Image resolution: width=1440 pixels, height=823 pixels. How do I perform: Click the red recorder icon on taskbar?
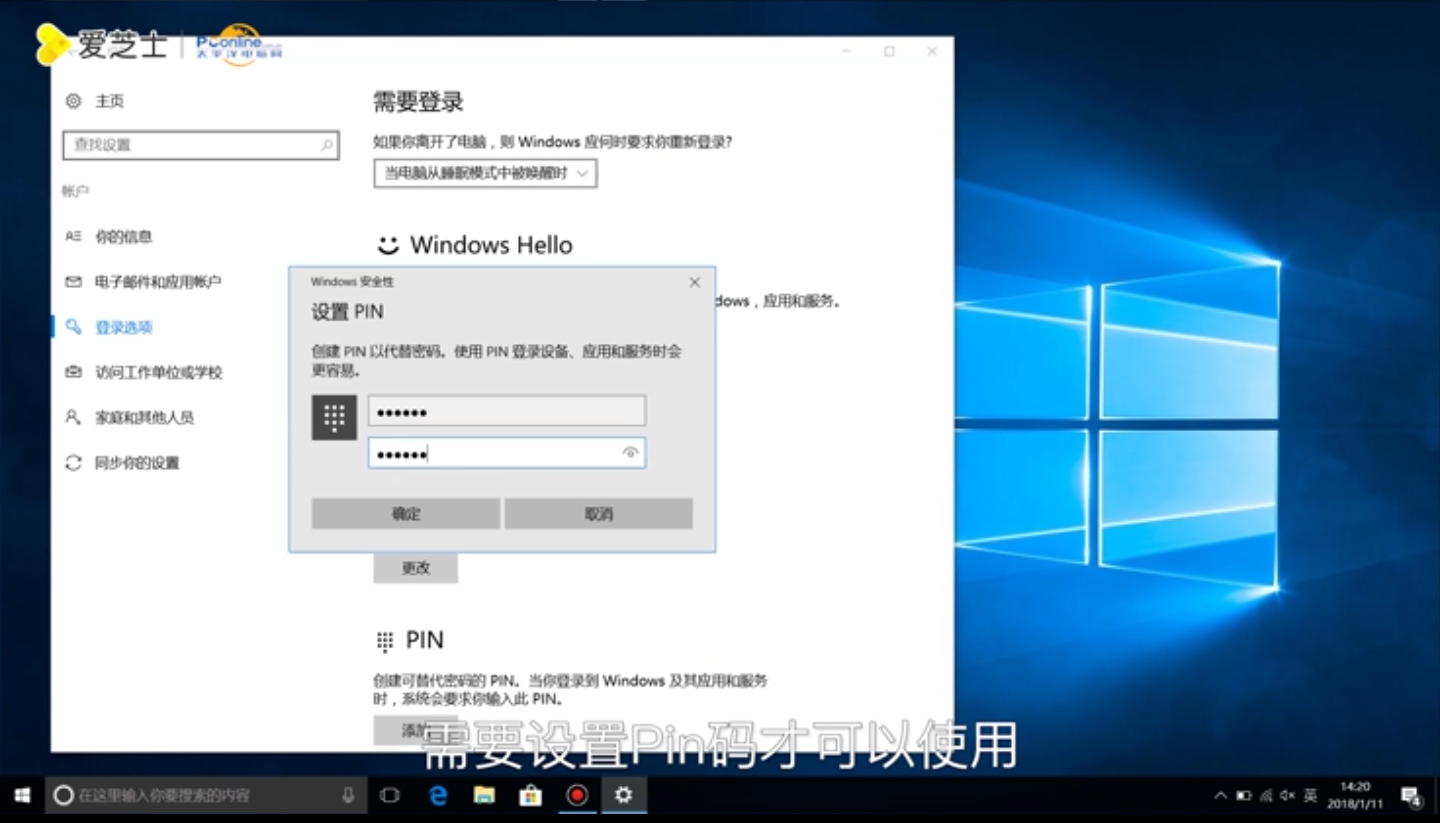[x=577, y=796]
